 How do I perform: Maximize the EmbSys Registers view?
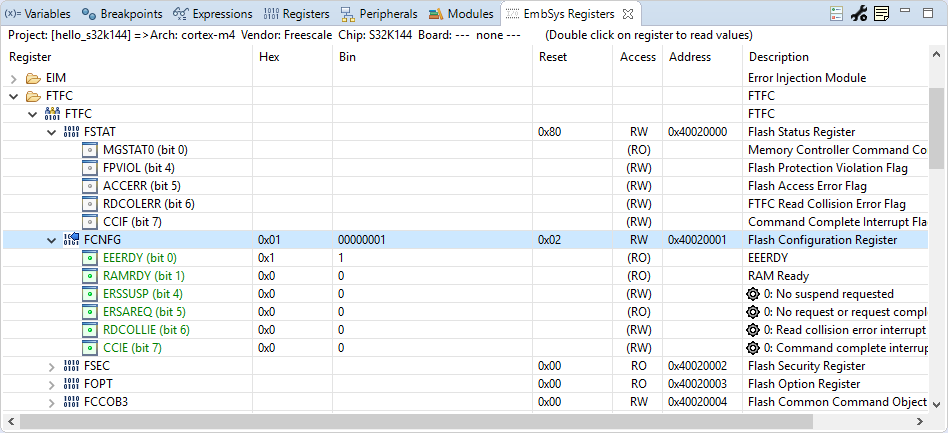(x=928, y=12)
